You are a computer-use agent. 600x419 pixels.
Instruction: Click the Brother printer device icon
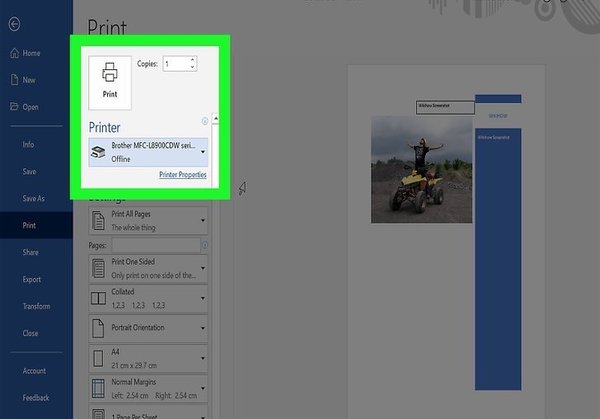coord(99,152)
